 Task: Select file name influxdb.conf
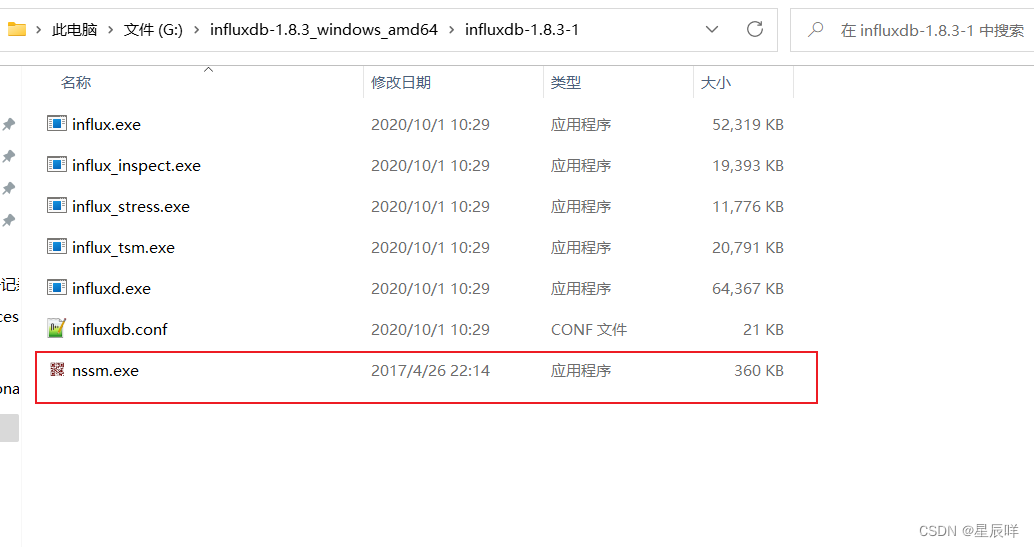(119, 329)
